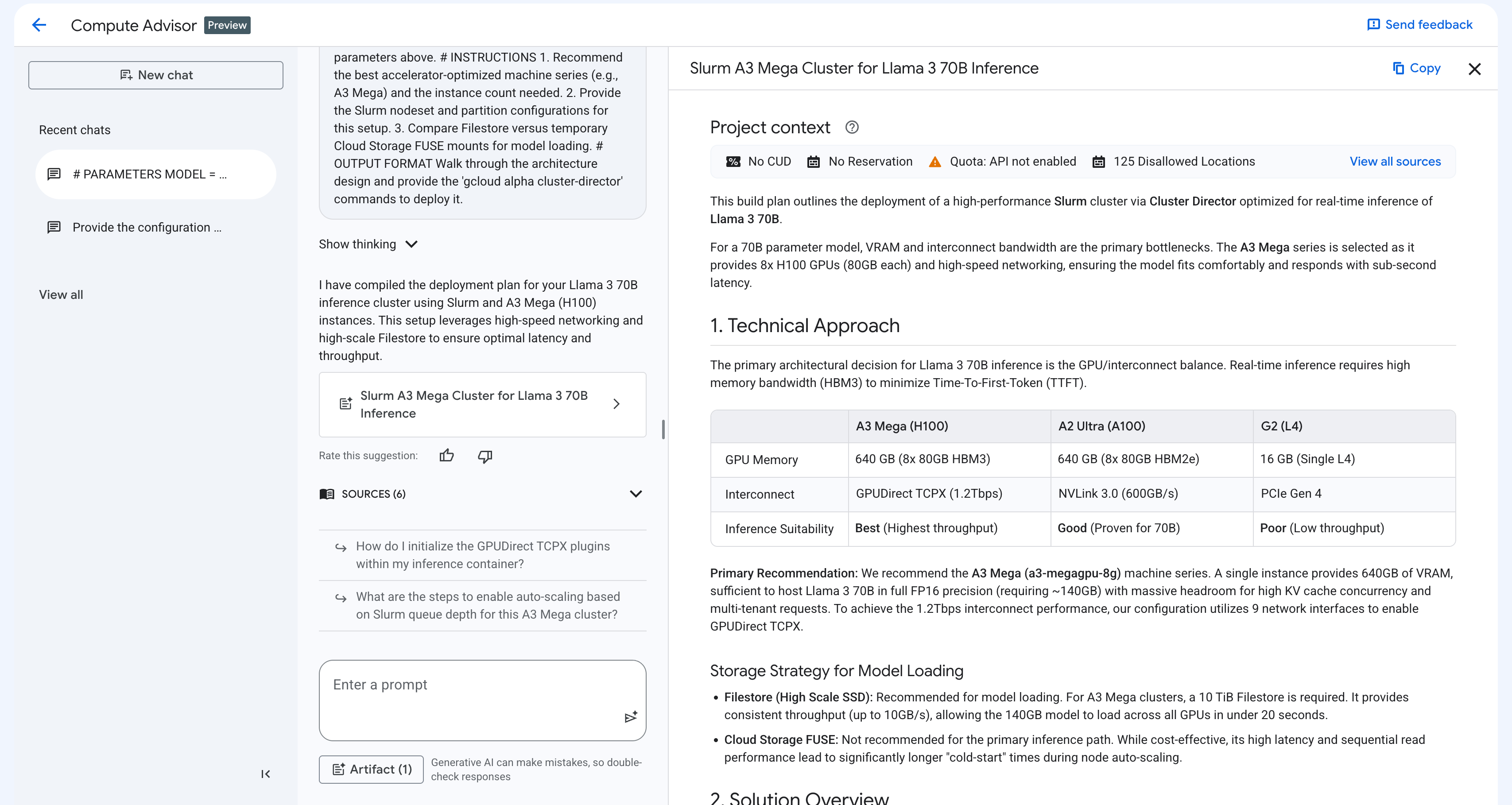Expand the Show thinking section

[x=368, y=244]
